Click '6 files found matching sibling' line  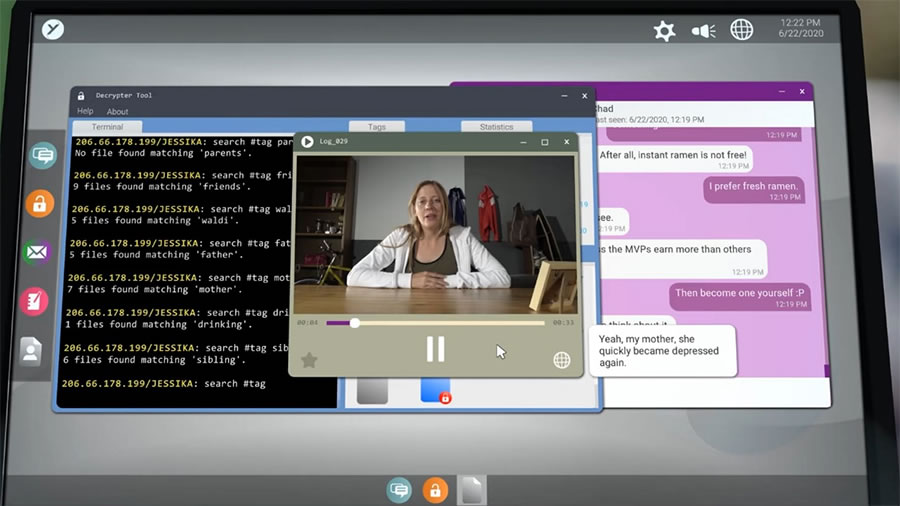[x=154, y=360]
